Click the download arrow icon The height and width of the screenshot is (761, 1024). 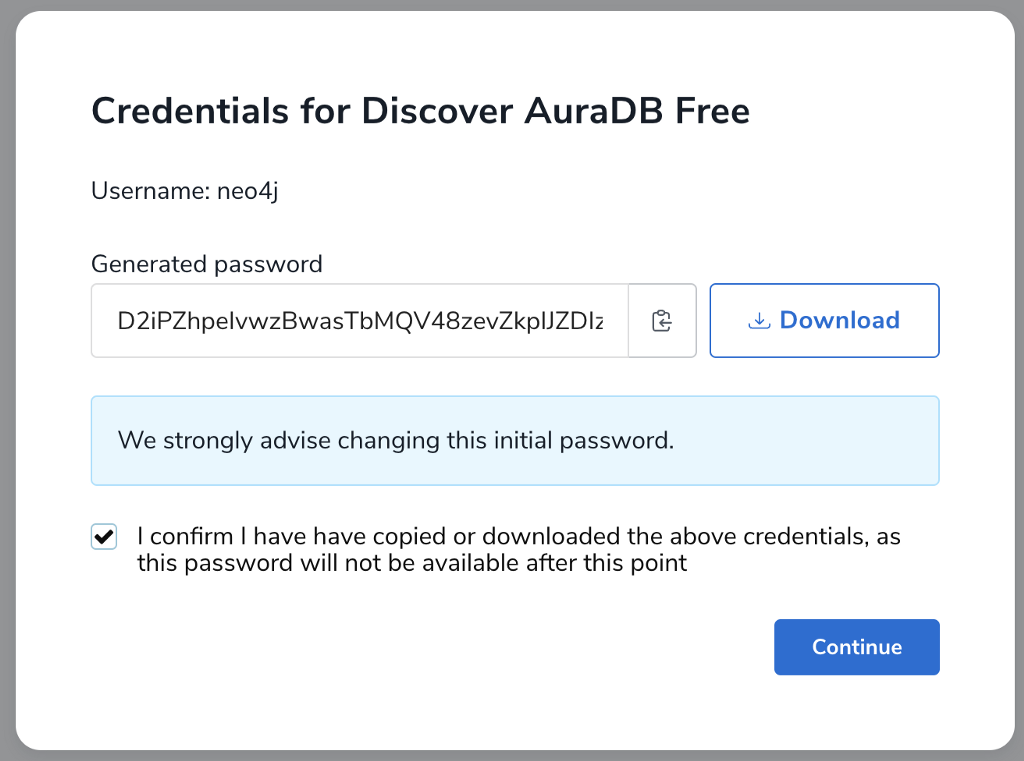coord(759,321)
